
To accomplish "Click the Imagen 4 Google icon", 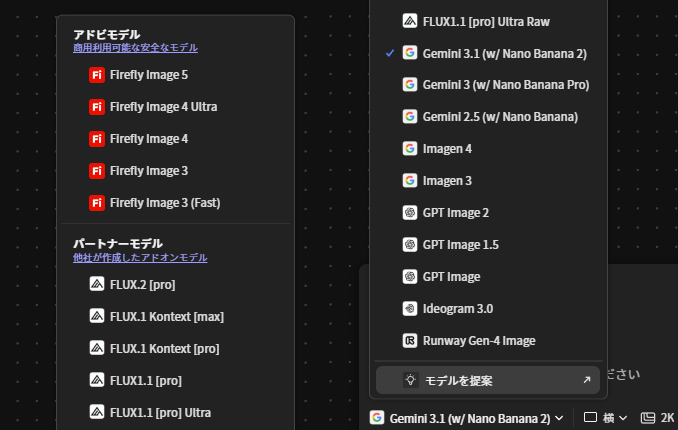I will pos(410,148).
